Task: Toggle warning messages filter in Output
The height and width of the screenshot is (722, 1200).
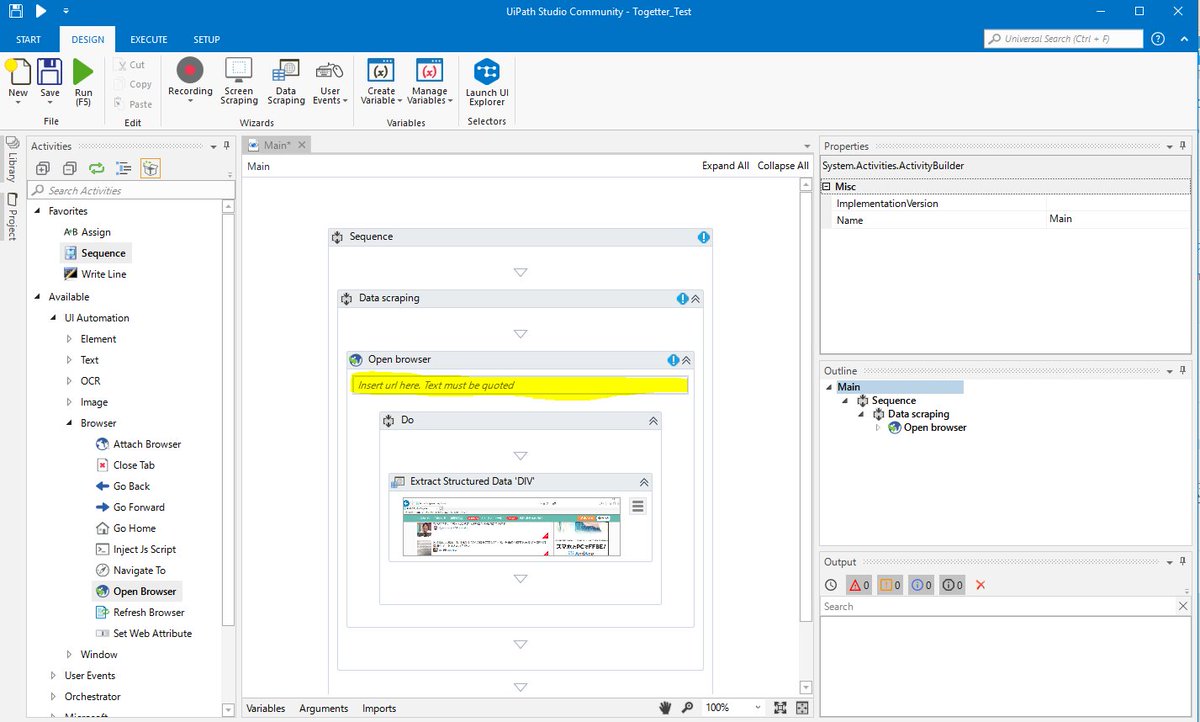Action: tap(890, 585)
